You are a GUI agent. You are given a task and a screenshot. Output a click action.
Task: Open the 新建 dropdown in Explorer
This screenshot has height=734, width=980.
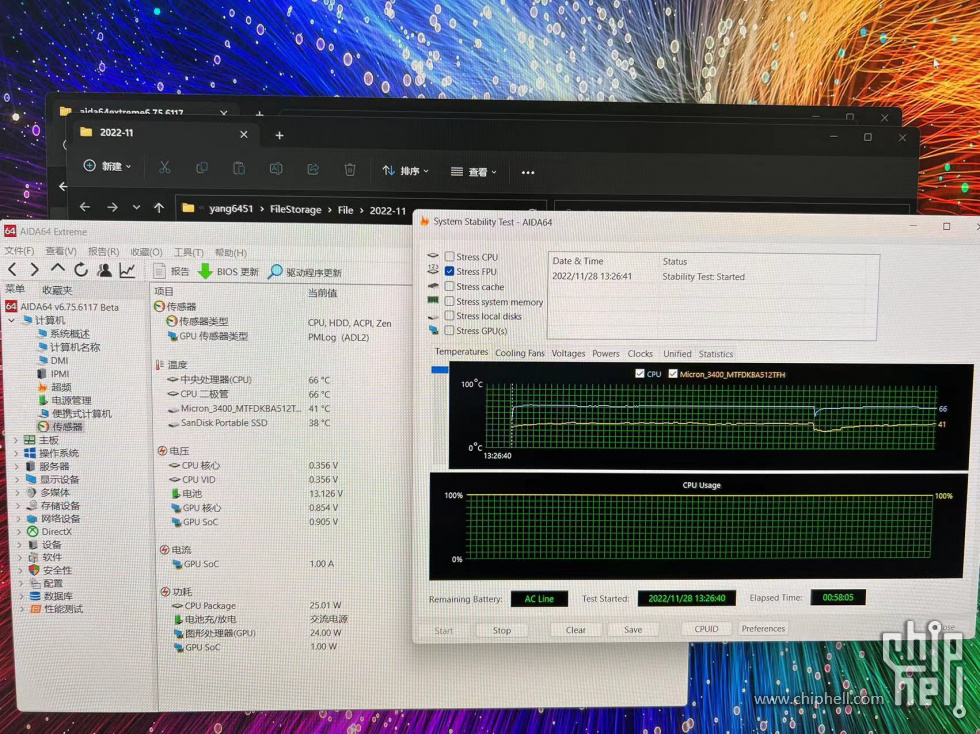click(x=108, y=166)
